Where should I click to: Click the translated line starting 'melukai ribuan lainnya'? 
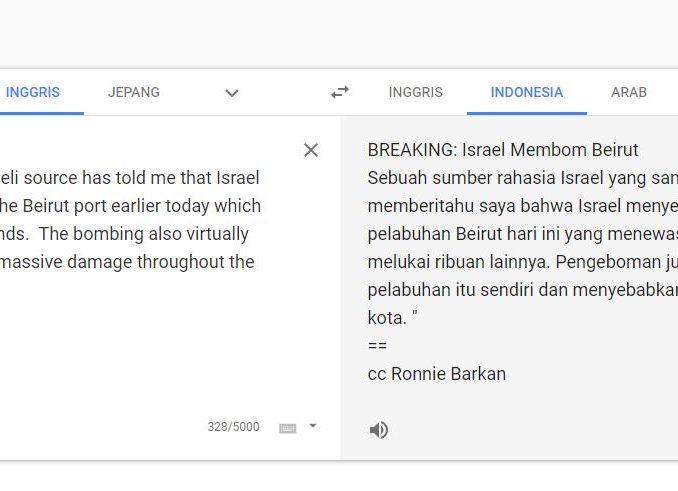pos(523,262)
